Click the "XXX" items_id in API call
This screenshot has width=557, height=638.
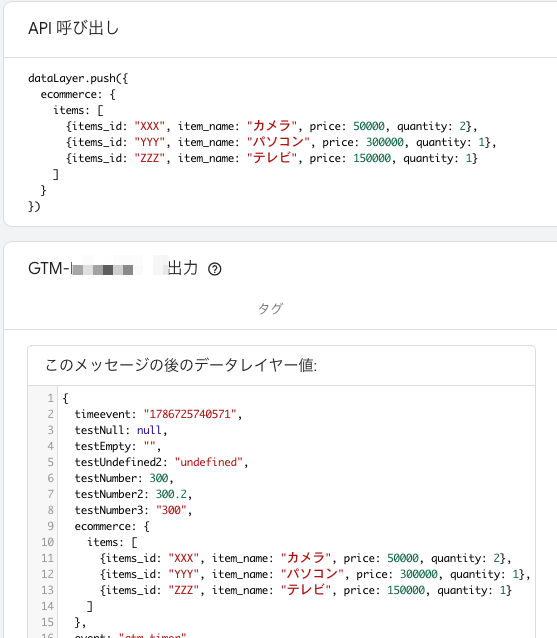tap(149, 126)
